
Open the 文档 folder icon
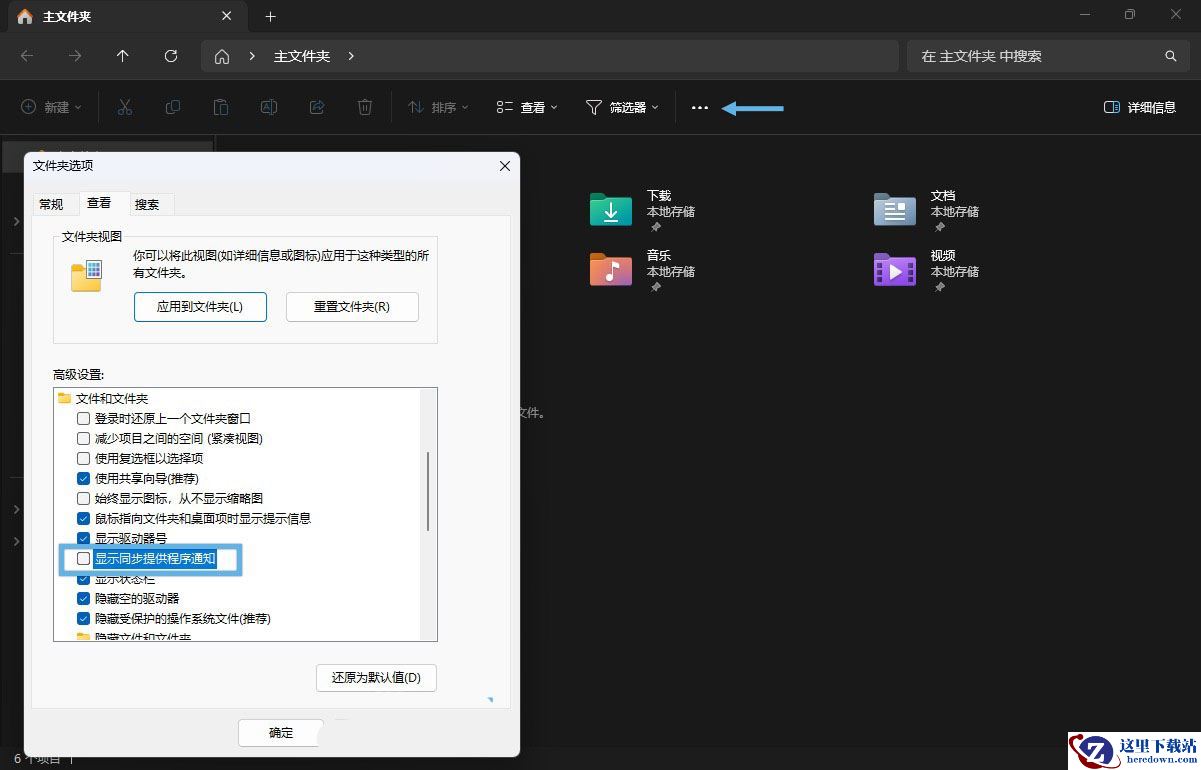point(894,209)
